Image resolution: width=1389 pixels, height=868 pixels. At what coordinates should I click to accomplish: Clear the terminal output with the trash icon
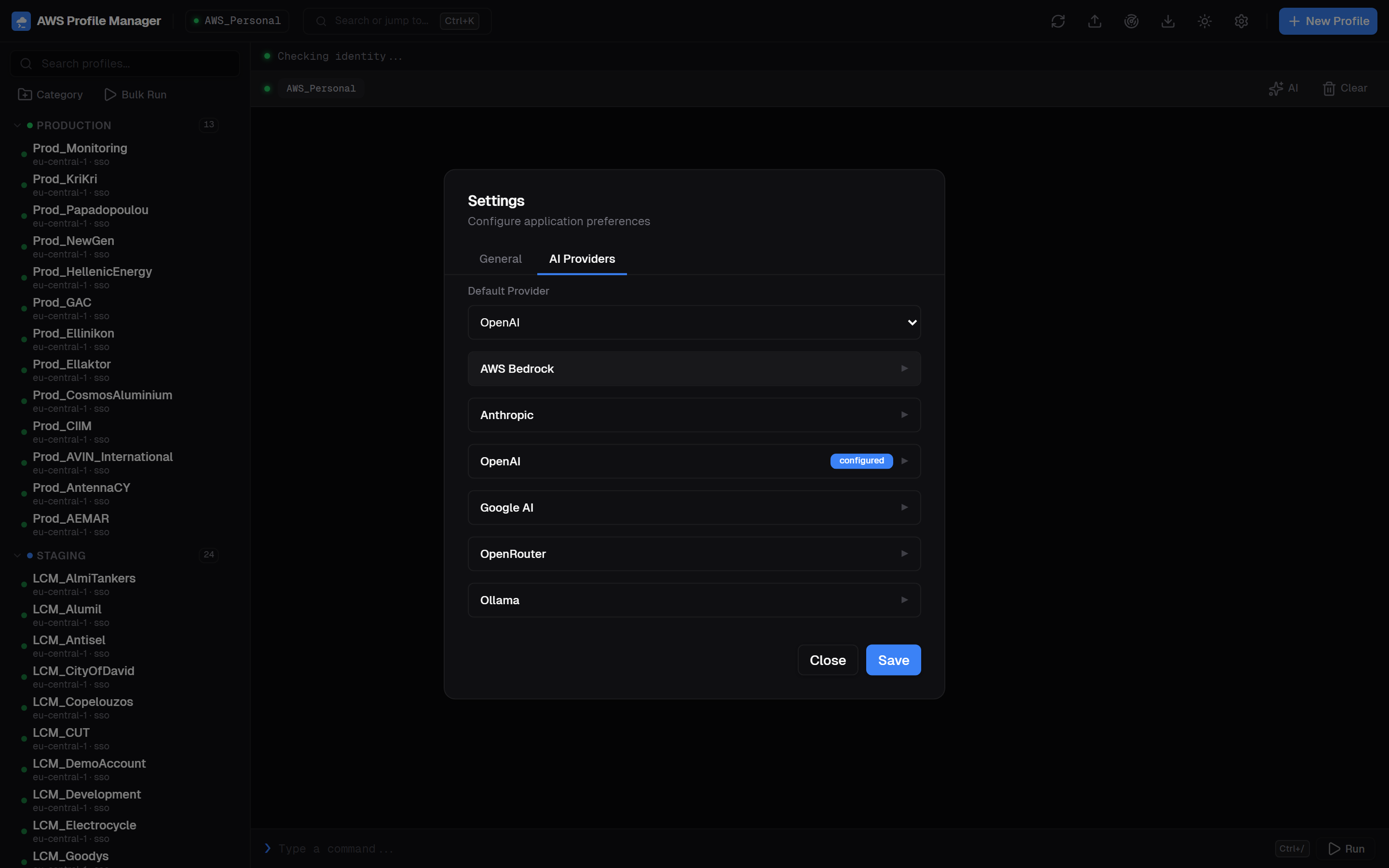click(1346, 88)
